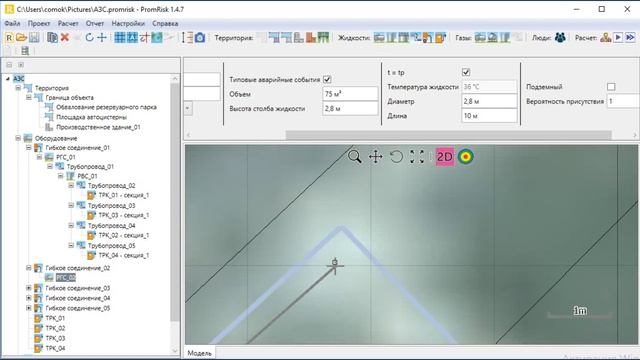
Task: Collapse the АЗС root tree node
Action: [x=8, y=78]
